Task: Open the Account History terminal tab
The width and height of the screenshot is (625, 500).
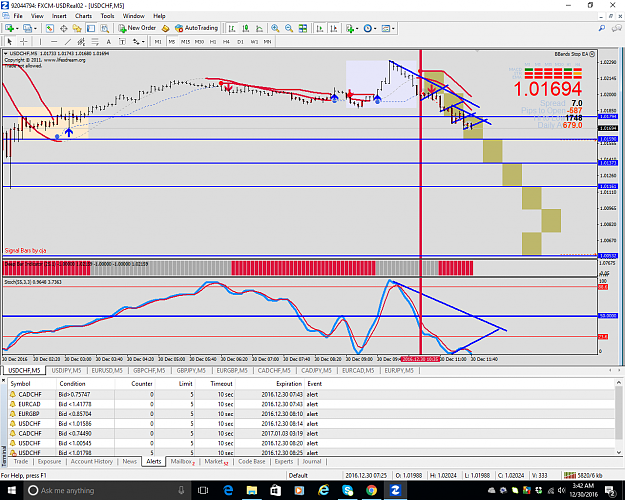Action: (x=92, y=461)
